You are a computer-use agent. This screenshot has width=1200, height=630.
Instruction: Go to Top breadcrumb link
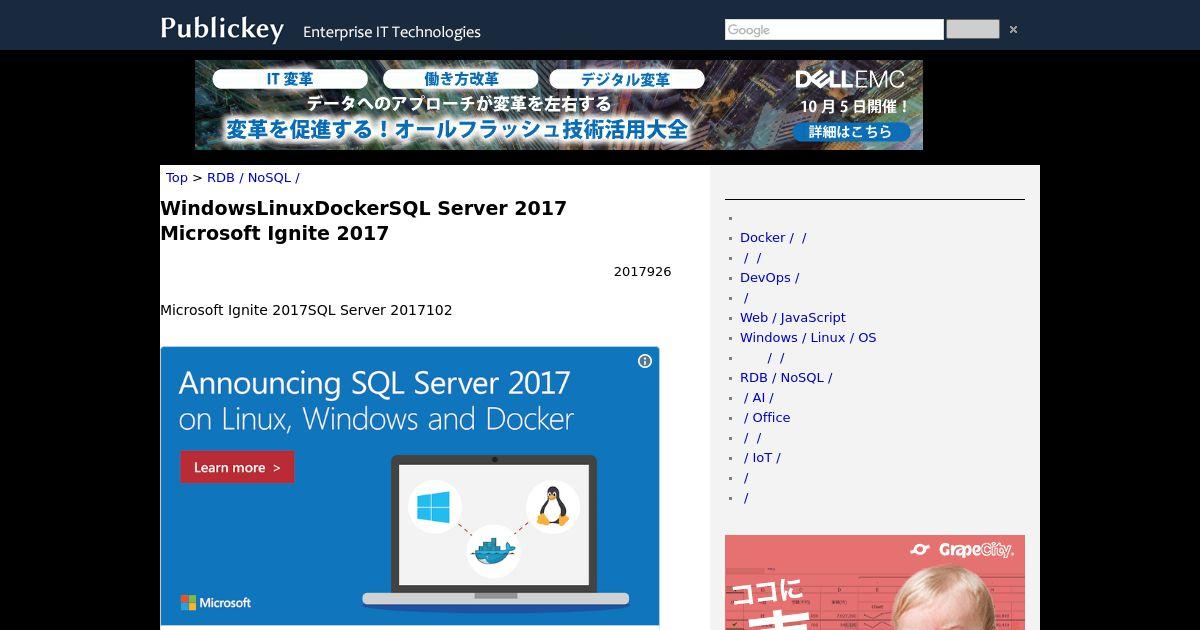pyautogui.click(x=177, y=178)
